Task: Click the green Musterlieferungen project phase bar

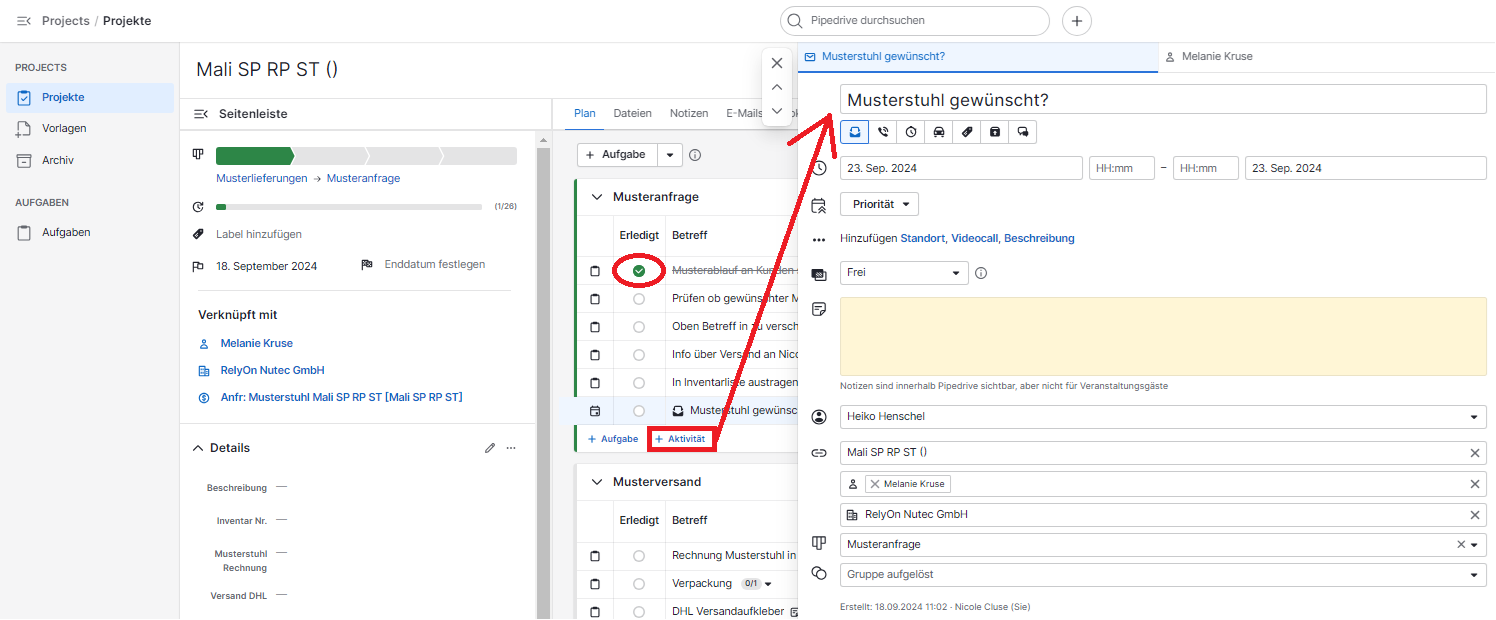Action: 254,156
